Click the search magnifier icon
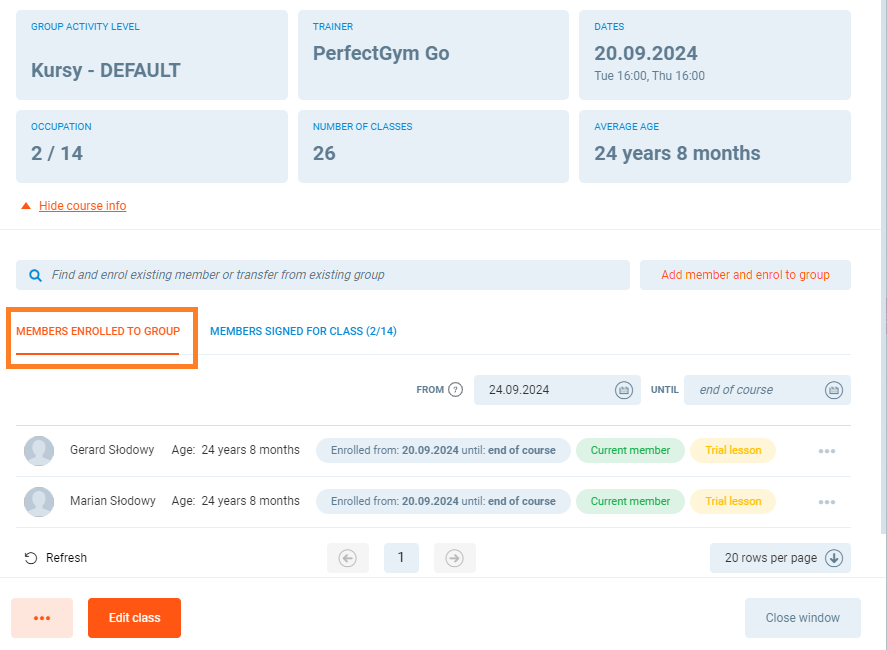 point(36,275)
